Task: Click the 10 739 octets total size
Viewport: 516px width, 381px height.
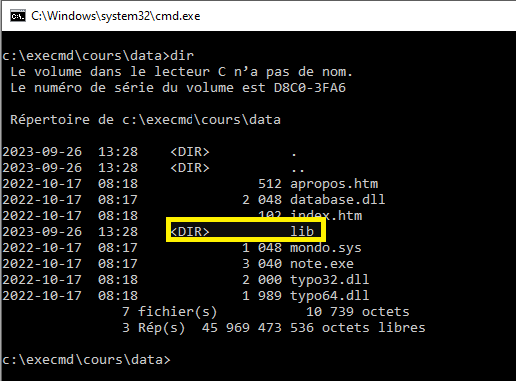Action: (x=358, y=312)
